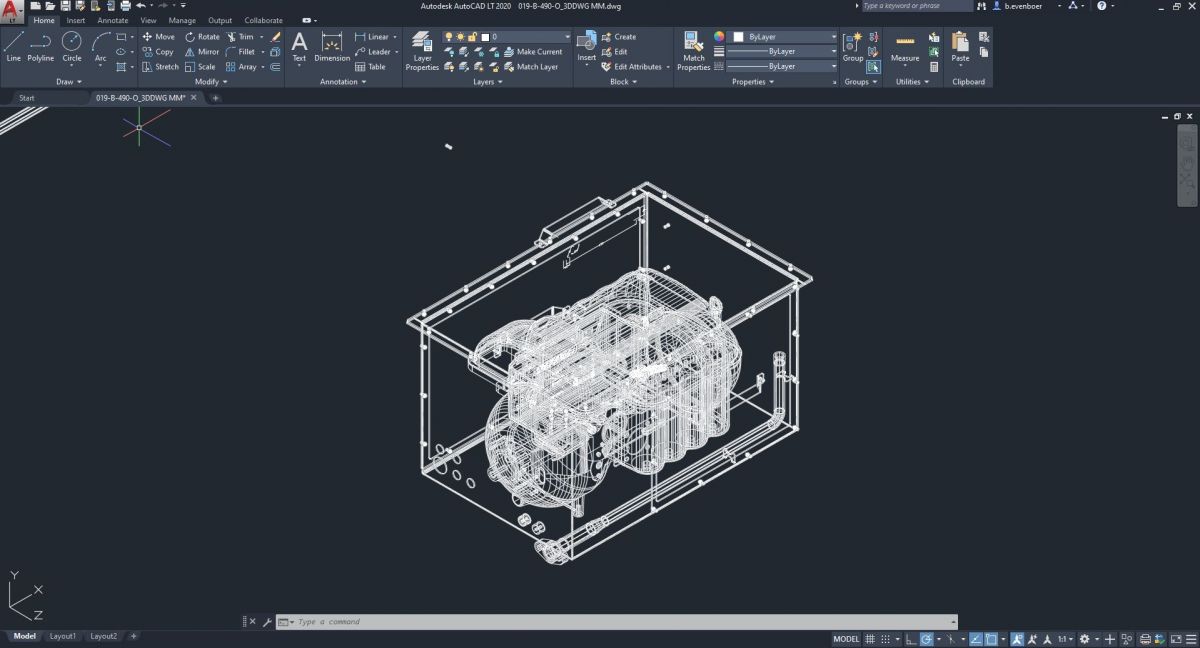
Task: Expand the Modify panel
Action: [211, 82]
